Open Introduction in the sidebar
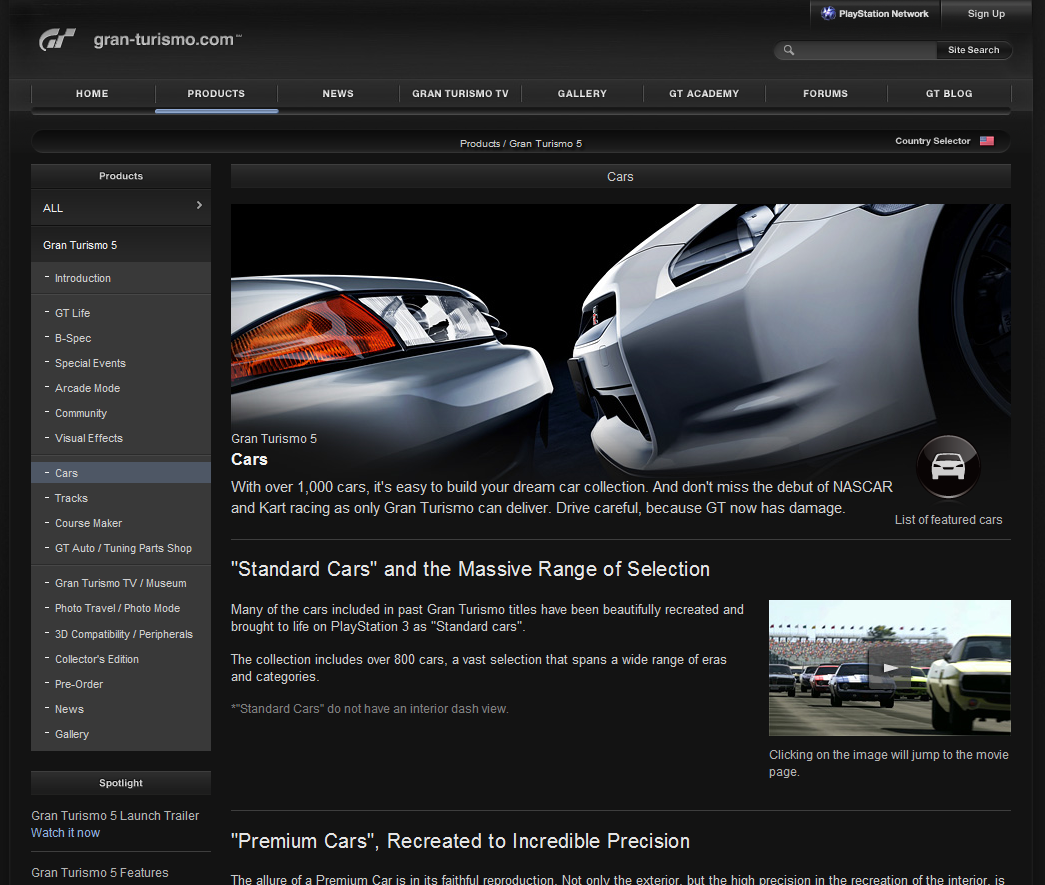 click(x=83, y=278)
